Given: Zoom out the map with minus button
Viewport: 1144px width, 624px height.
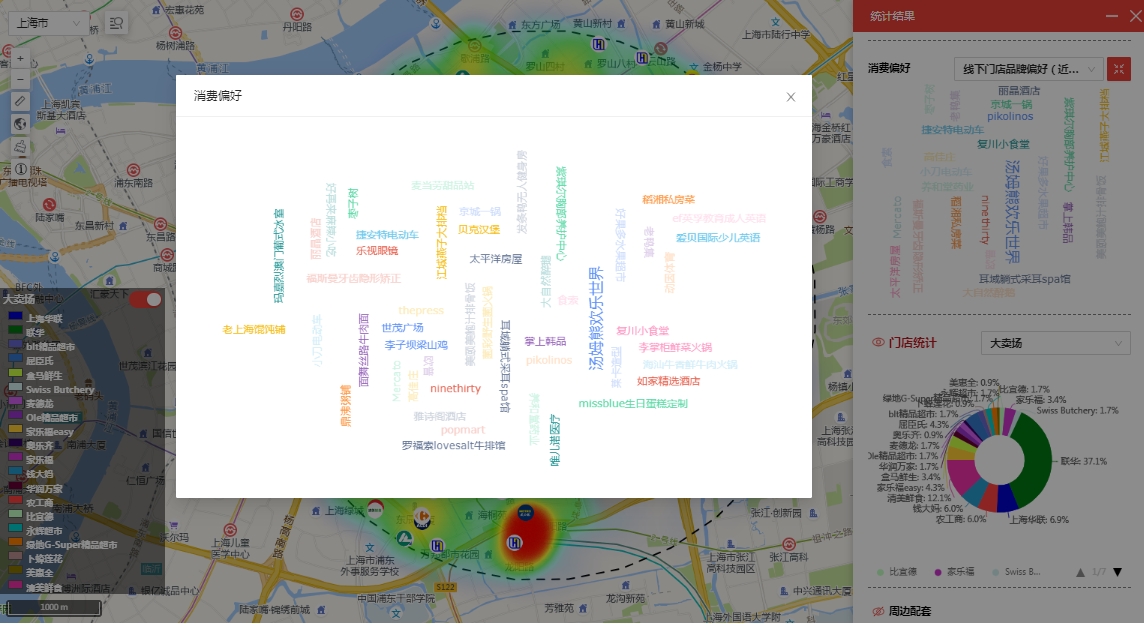Looking at the screenshot, I should coord(20,79).
